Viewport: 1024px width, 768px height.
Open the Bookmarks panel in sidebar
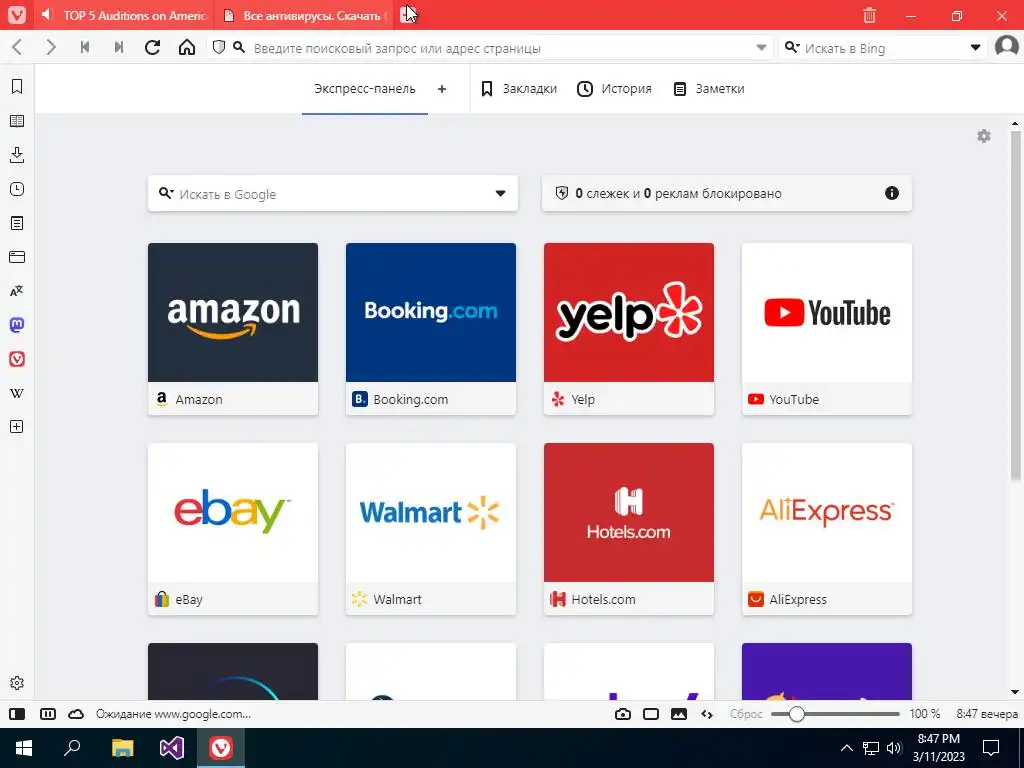pyautogui.click(x=17, y=86)
